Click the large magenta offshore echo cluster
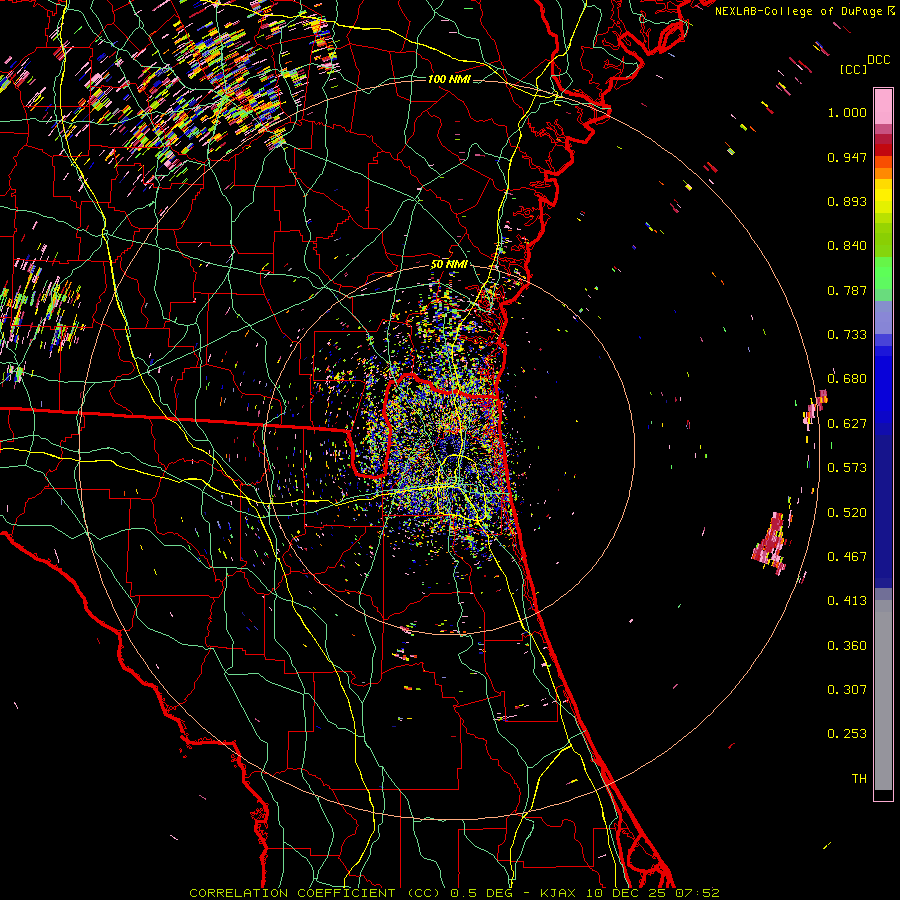Viewport: 900px width, 900px height. [771, 543]
